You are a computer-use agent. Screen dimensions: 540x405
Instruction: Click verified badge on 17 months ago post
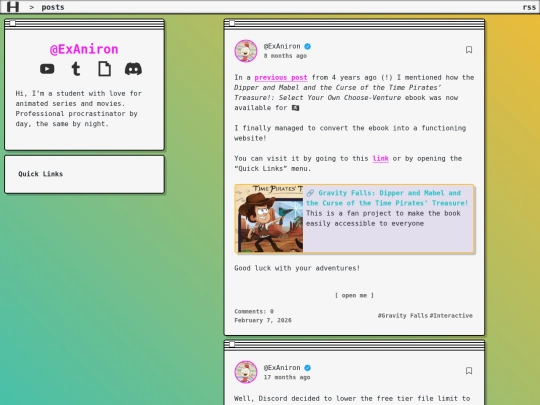[308, 368]
